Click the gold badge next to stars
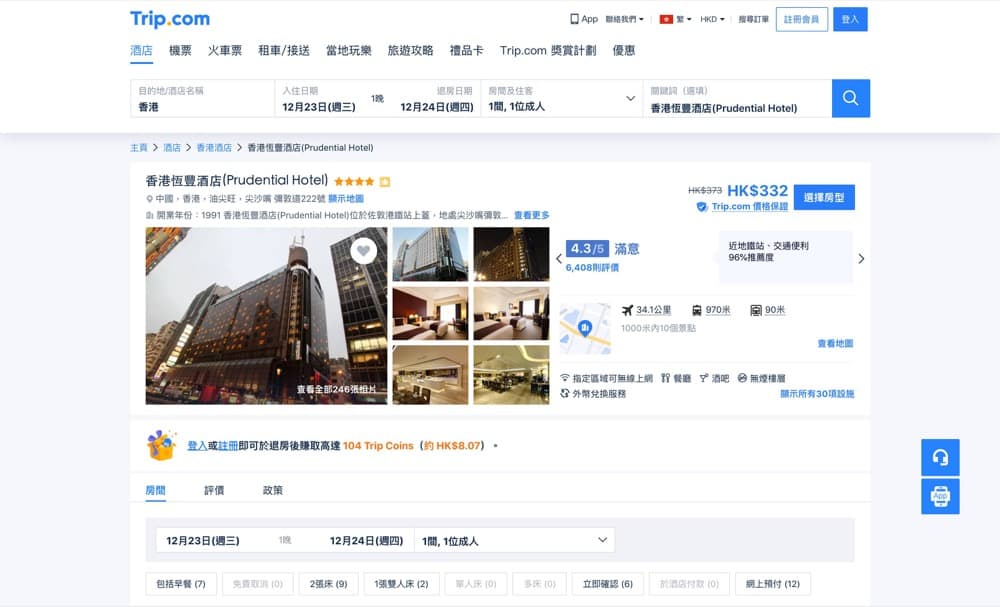Image resolution: width=1000 pixels, height=607 pixels. 385,182
